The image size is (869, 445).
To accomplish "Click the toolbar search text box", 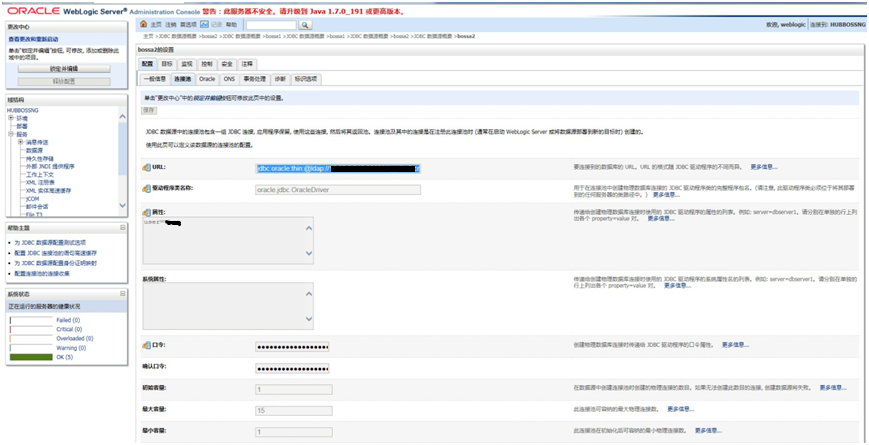I will 272,25.
